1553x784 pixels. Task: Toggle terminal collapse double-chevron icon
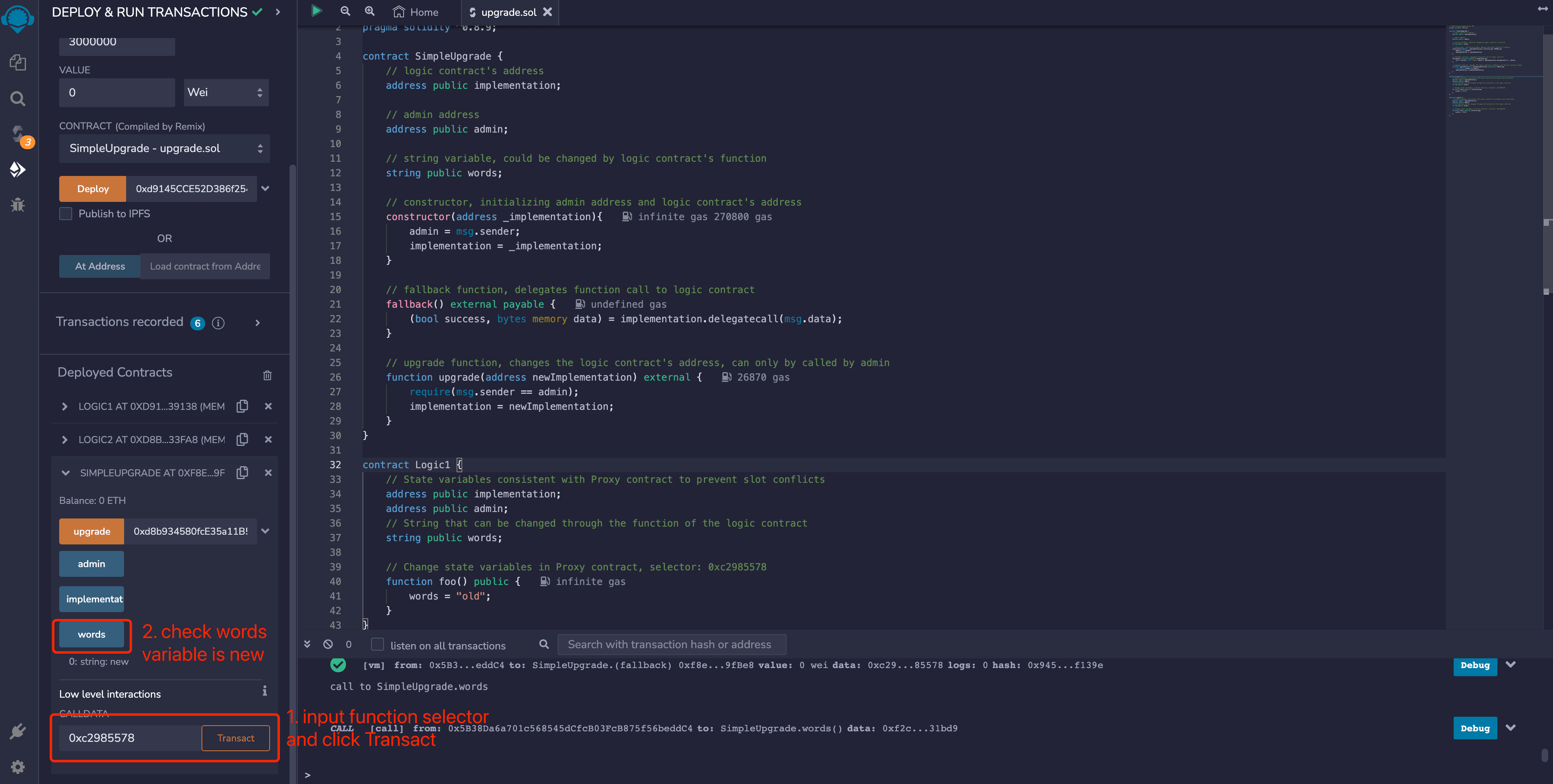(307, 644)
